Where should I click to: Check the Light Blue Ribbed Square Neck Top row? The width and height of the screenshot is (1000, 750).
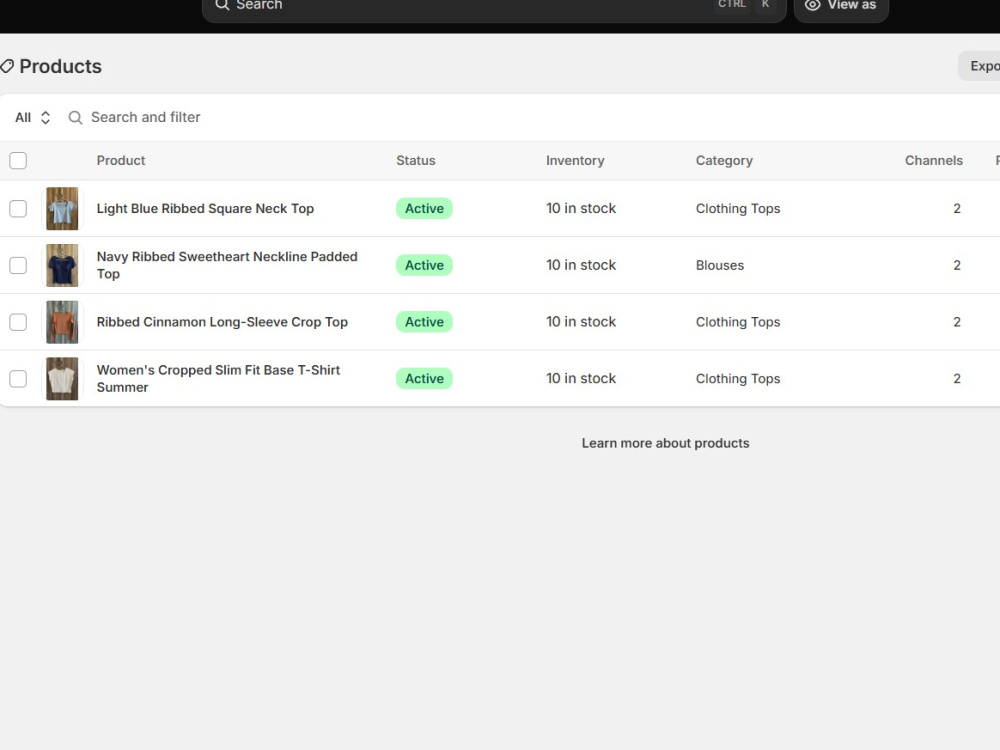18,209
